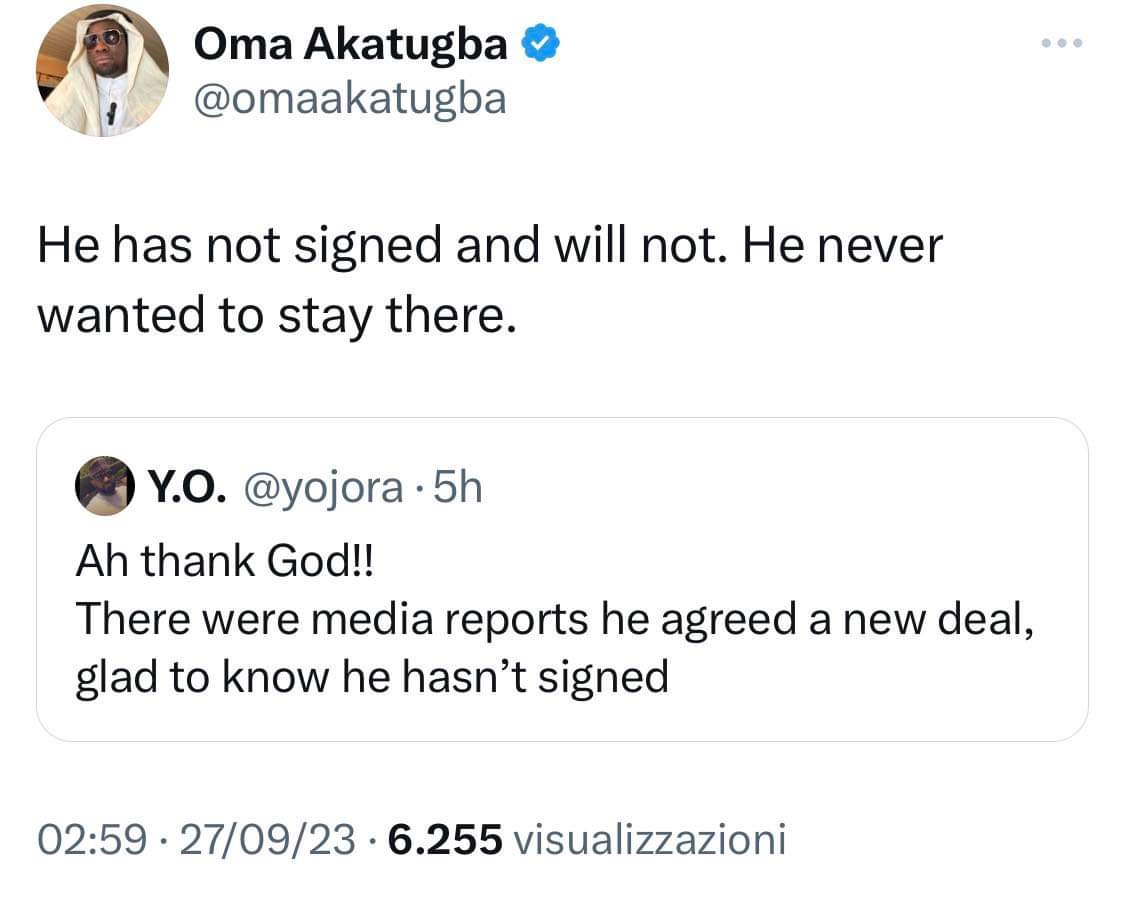
Task: Click the Y.O. display name
Action: coord(189,488)
